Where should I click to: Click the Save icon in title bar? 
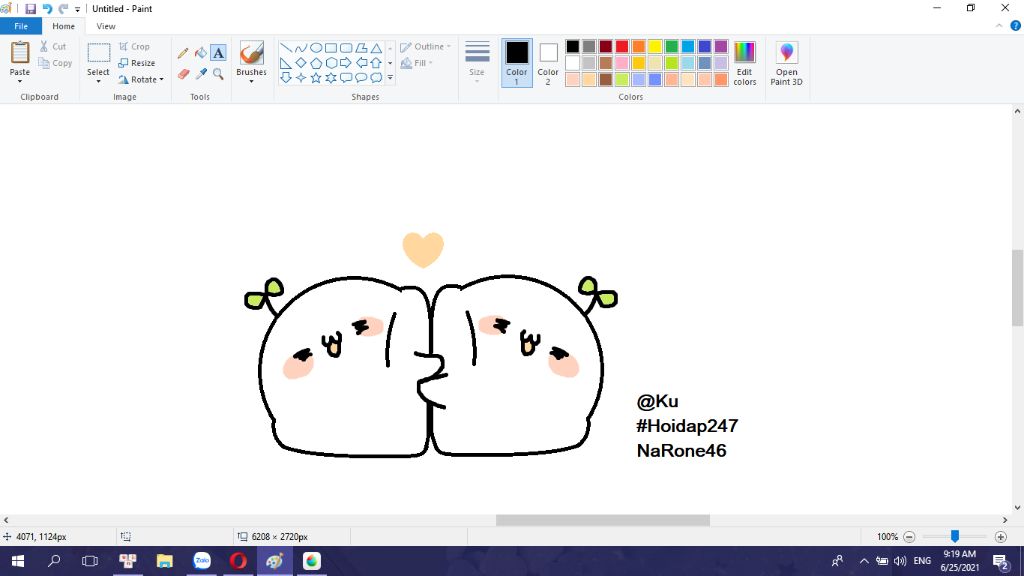click(31, 9)
